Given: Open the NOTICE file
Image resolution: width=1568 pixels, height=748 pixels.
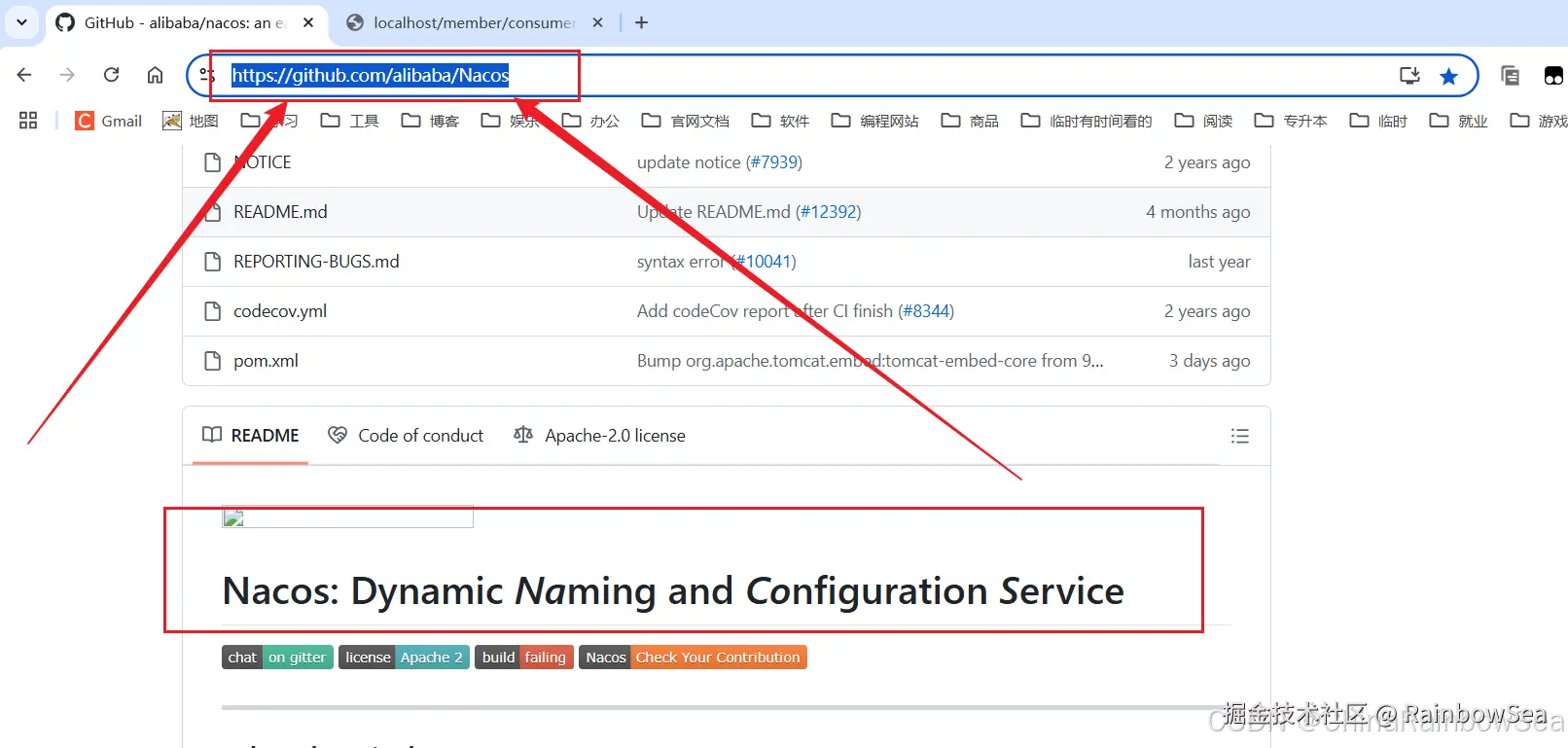Looking at the screenshot, I should point(263,162).
